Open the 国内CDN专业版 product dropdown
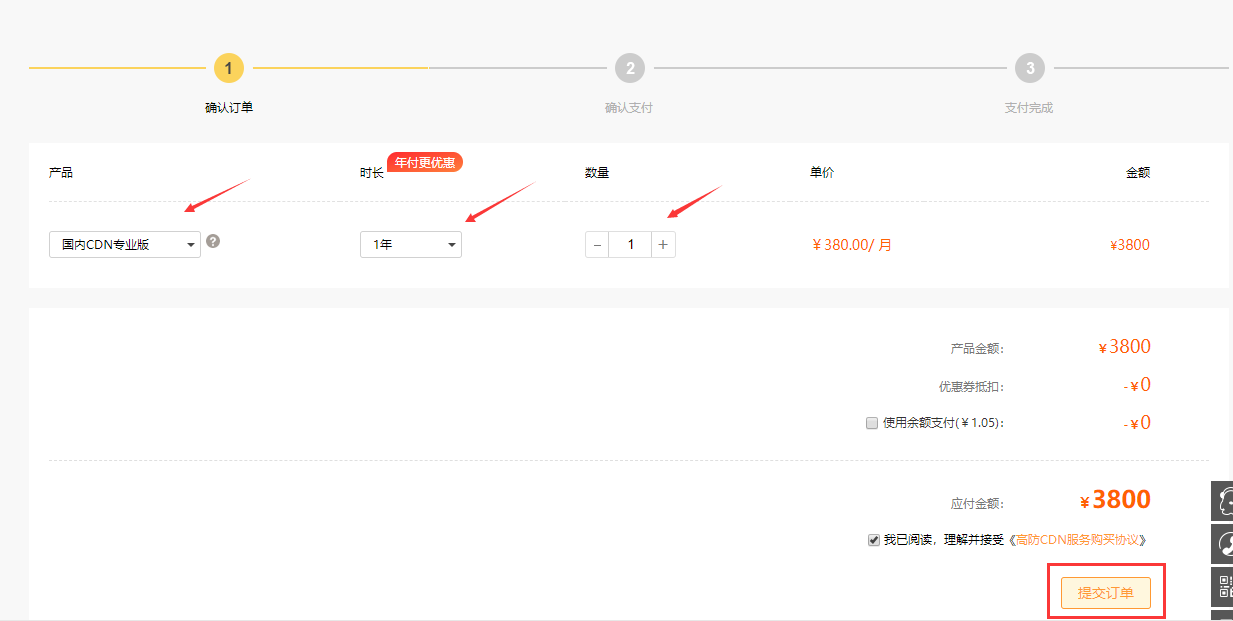The image size is (1233, 621). pos(125,245)
